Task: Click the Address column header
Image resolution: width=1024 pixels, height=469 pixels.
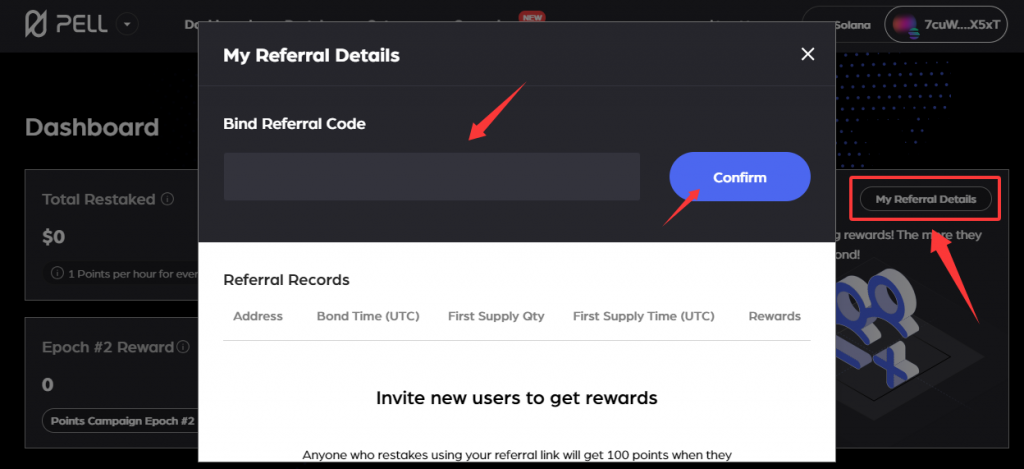Action: (x=258, y=316)
